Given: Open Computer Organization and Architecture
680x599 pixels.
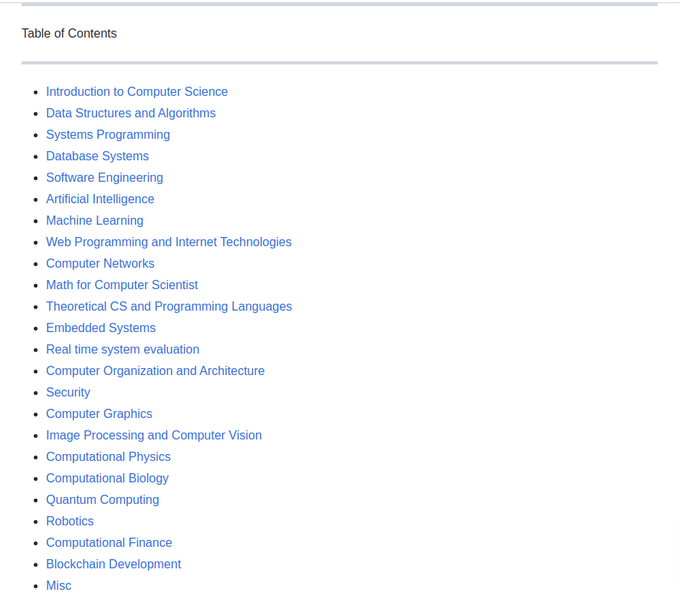Looking at the screenshot, I should click(x=155, y=371).
